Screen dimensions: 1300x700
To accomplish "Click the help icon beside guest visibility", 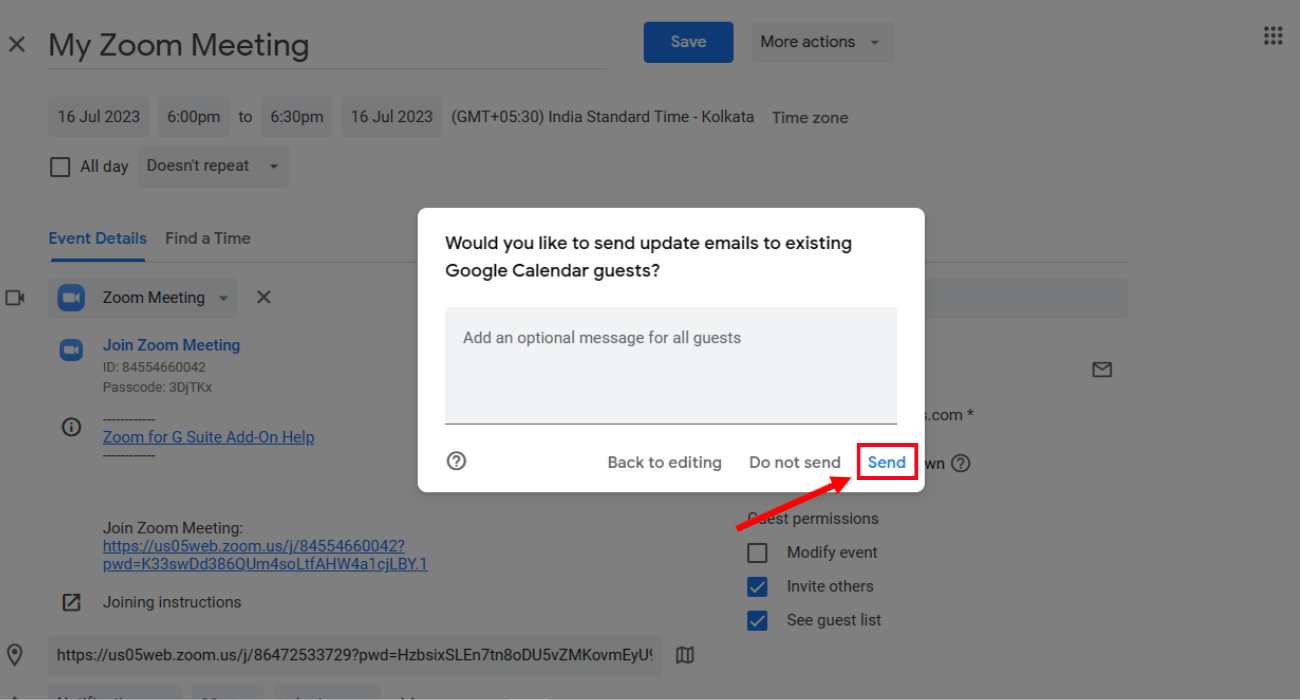I will pyautogui.click(x=961, y=463).
